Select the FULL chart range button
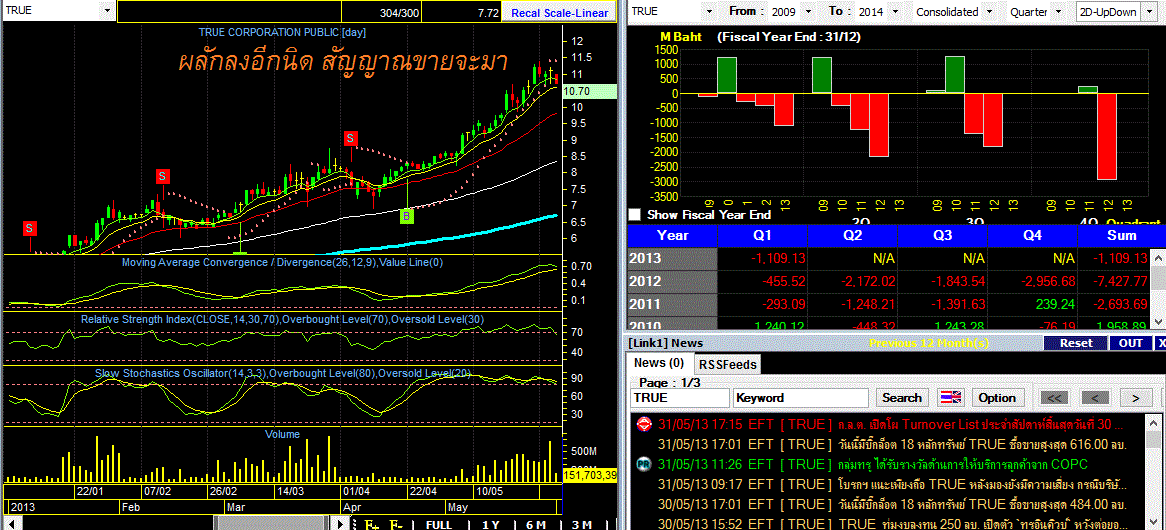 pyautogui.click(x=439, y=524)
